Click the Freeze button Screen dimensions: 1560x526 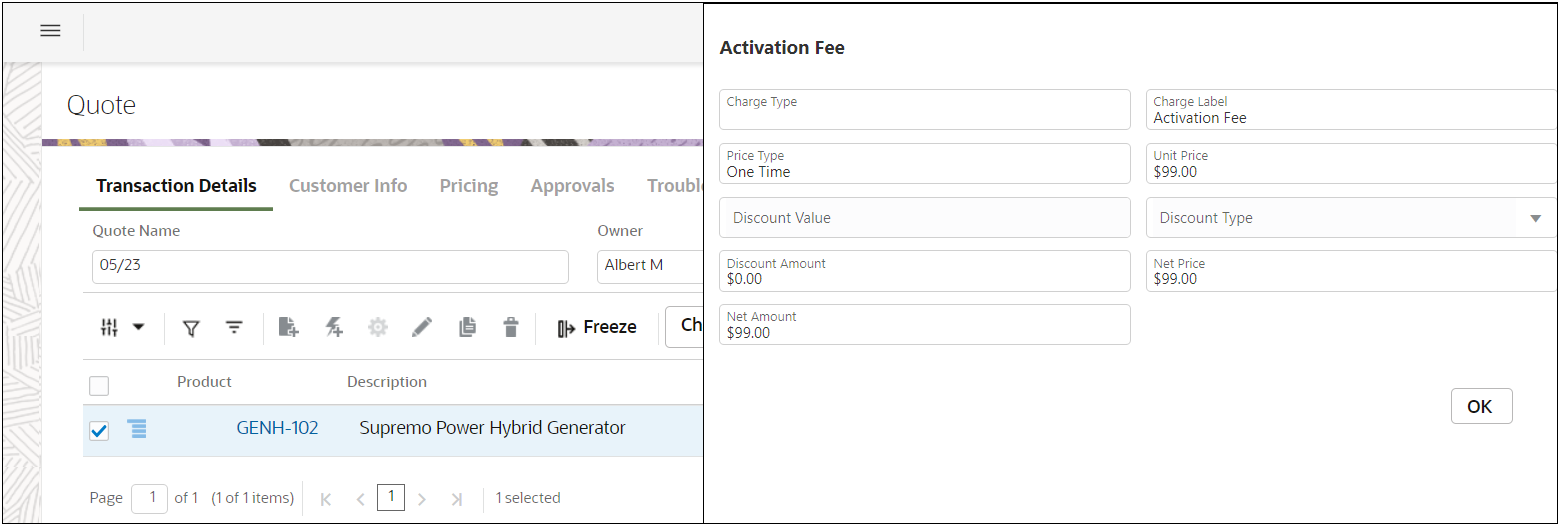tap(597, 327)
